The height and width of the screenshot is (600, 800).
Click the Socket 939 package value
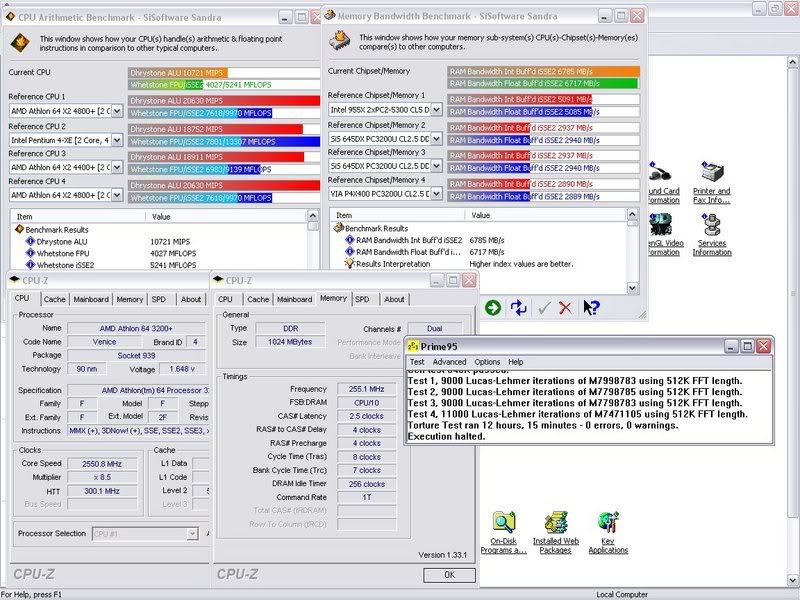pos(136,356)
